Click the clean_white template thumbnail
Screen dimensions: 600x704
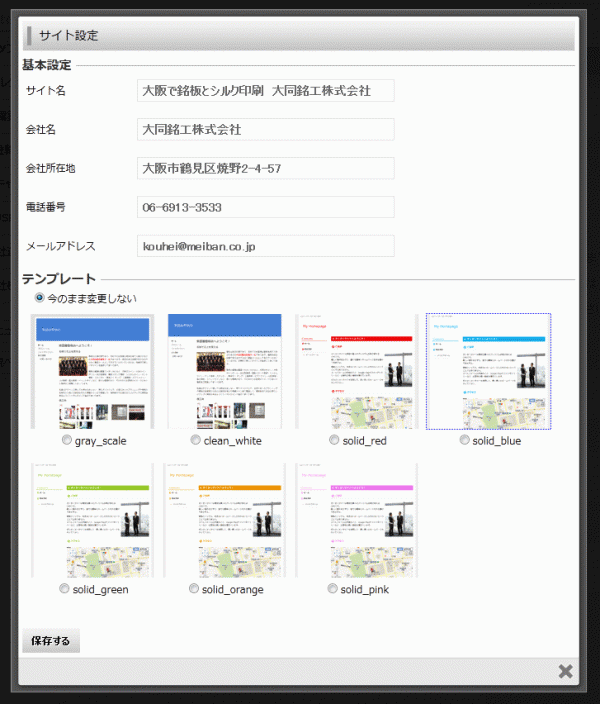(225, 372)
